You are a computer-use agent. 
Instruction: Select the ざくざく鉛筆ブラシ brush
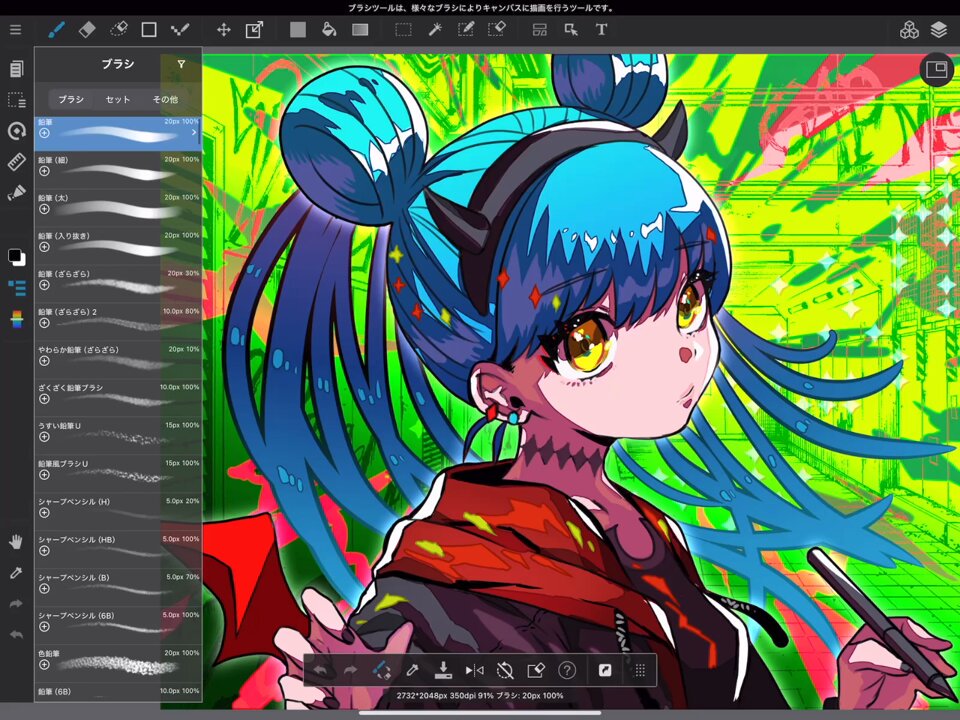tap(118, 397)
